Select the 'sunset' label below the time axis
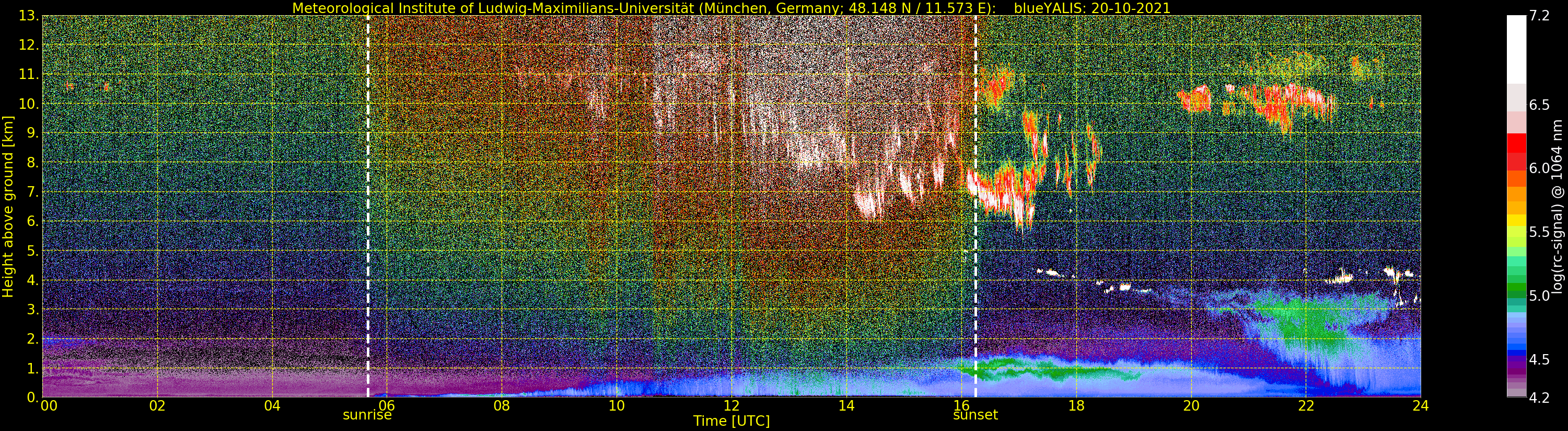The height and width of the screenshot is (431, 1568). [x=975, y=415]
